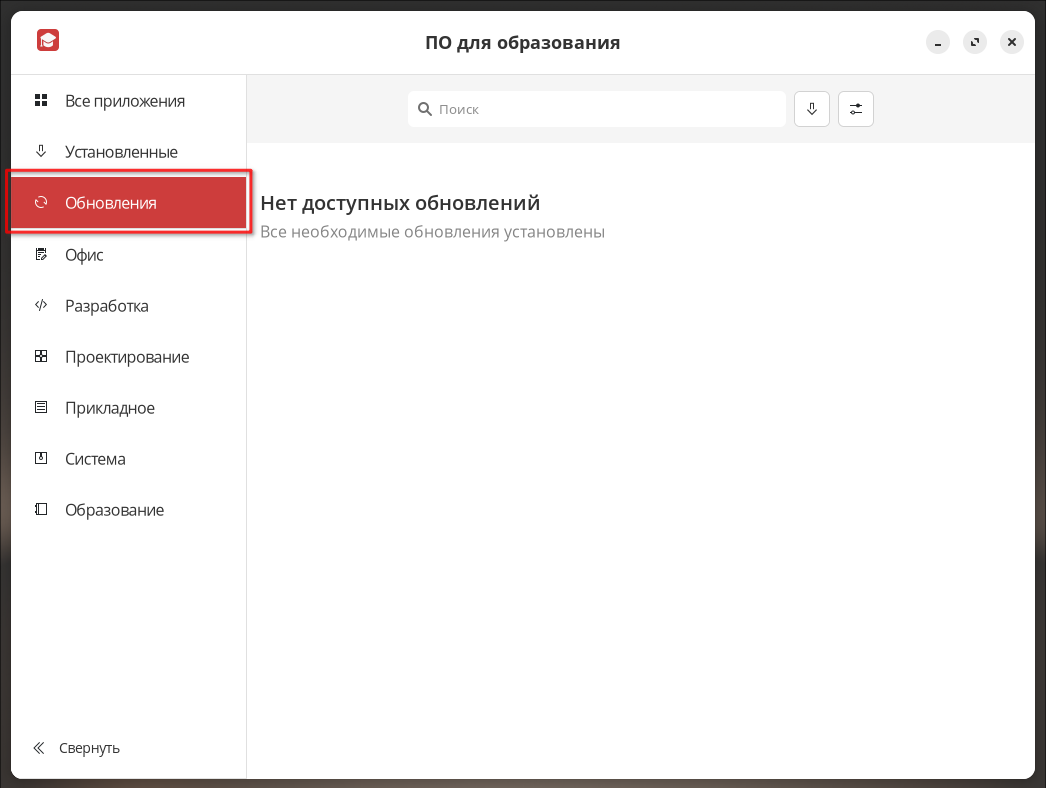The image size is (1046, 788).
Task: Show the Образование category
Action: pos(114,510)
